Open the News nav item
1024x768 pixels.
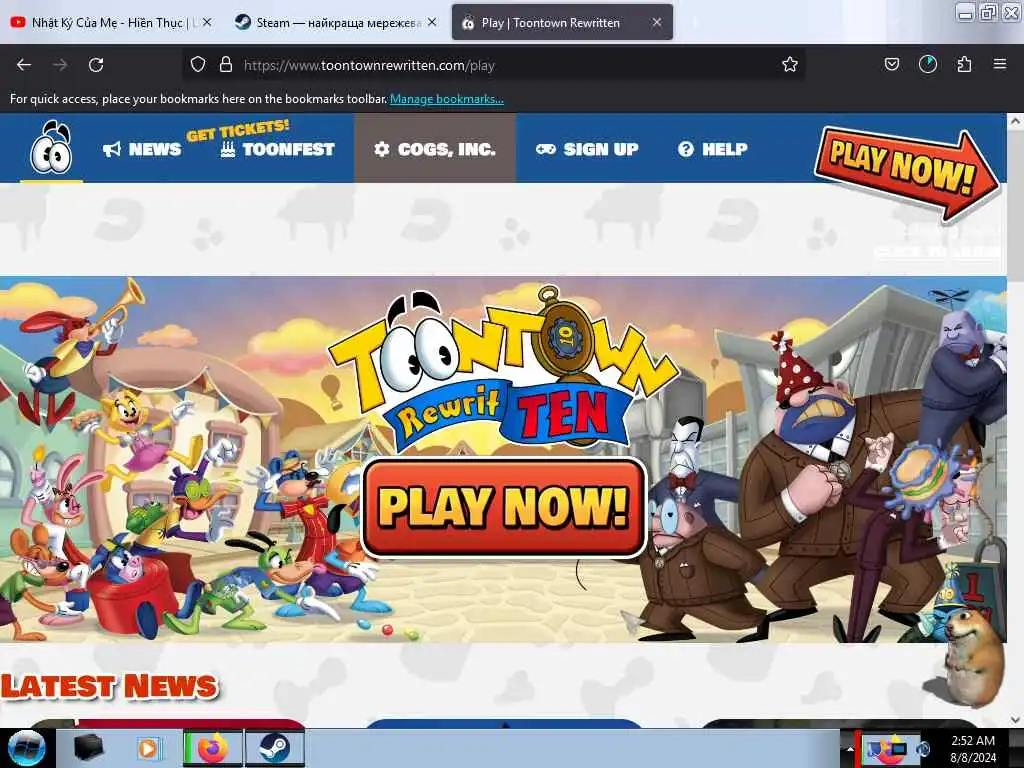tap(142, 150)
